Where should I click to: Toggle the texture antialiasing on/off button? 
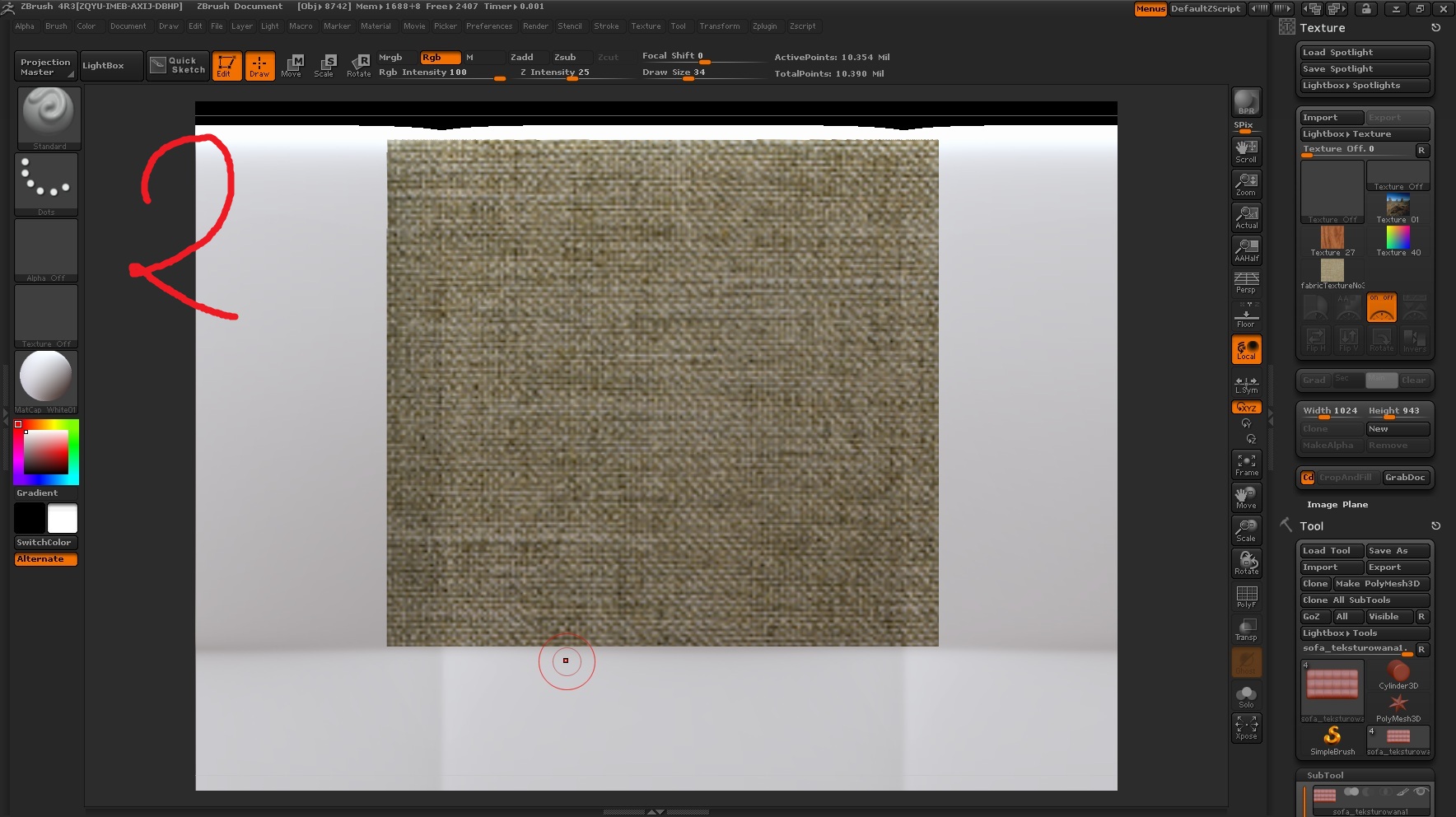coord(1382,307)
